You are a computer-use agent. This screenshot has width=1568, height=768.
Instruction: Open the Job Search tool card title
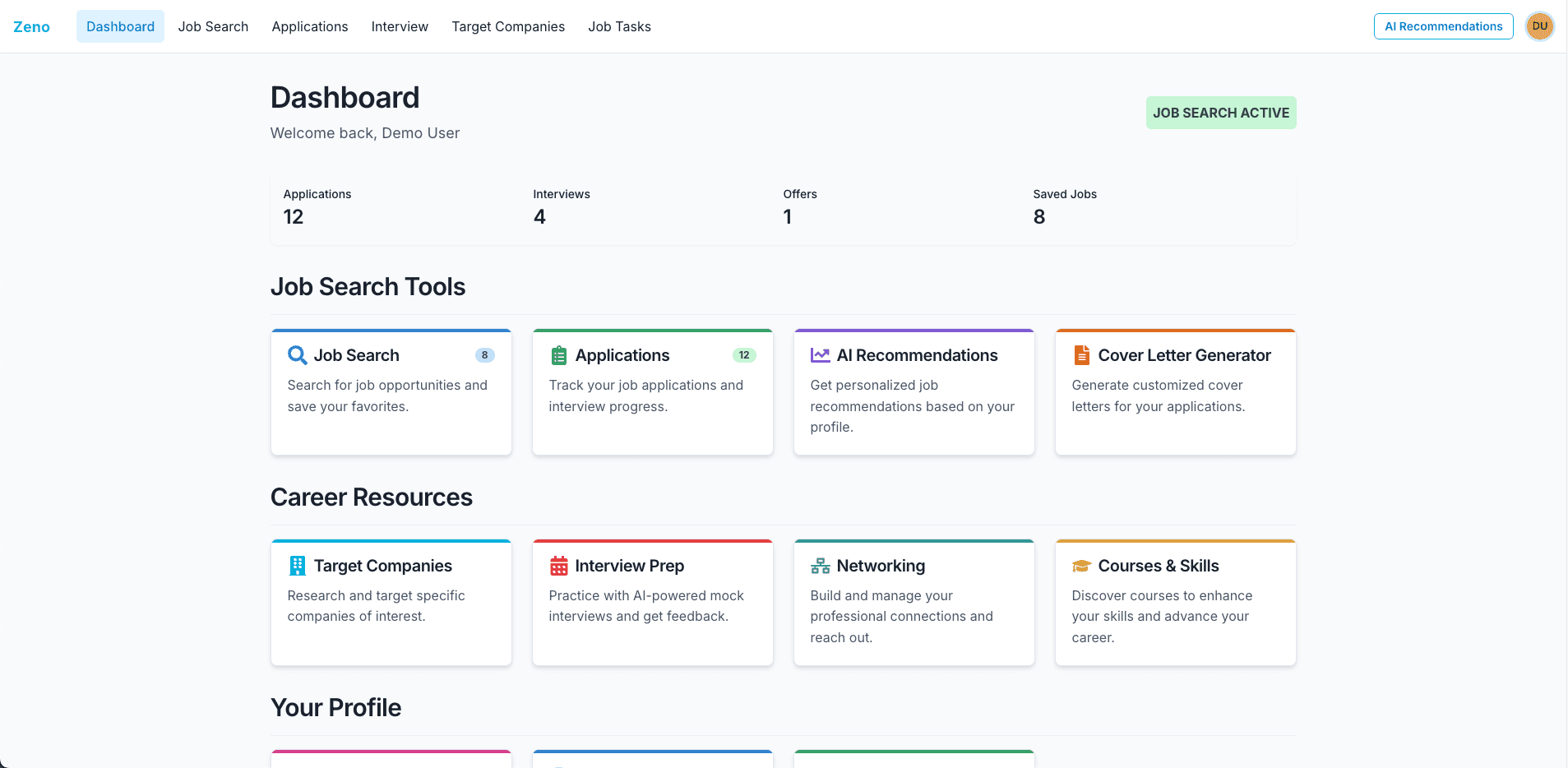tap(356, 355)
